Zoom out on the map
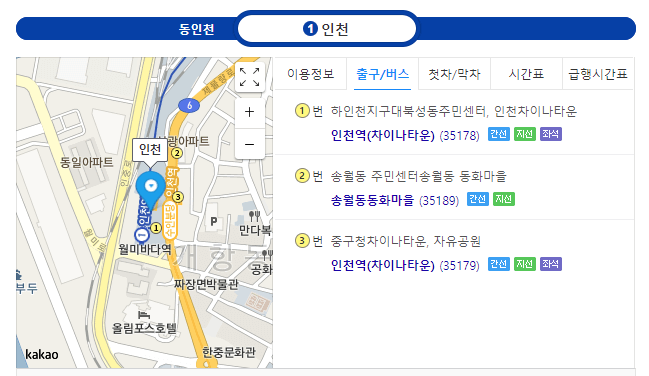The width and height of the screenshot is (649, 376). pyautogui.click(x=250, y=144)
